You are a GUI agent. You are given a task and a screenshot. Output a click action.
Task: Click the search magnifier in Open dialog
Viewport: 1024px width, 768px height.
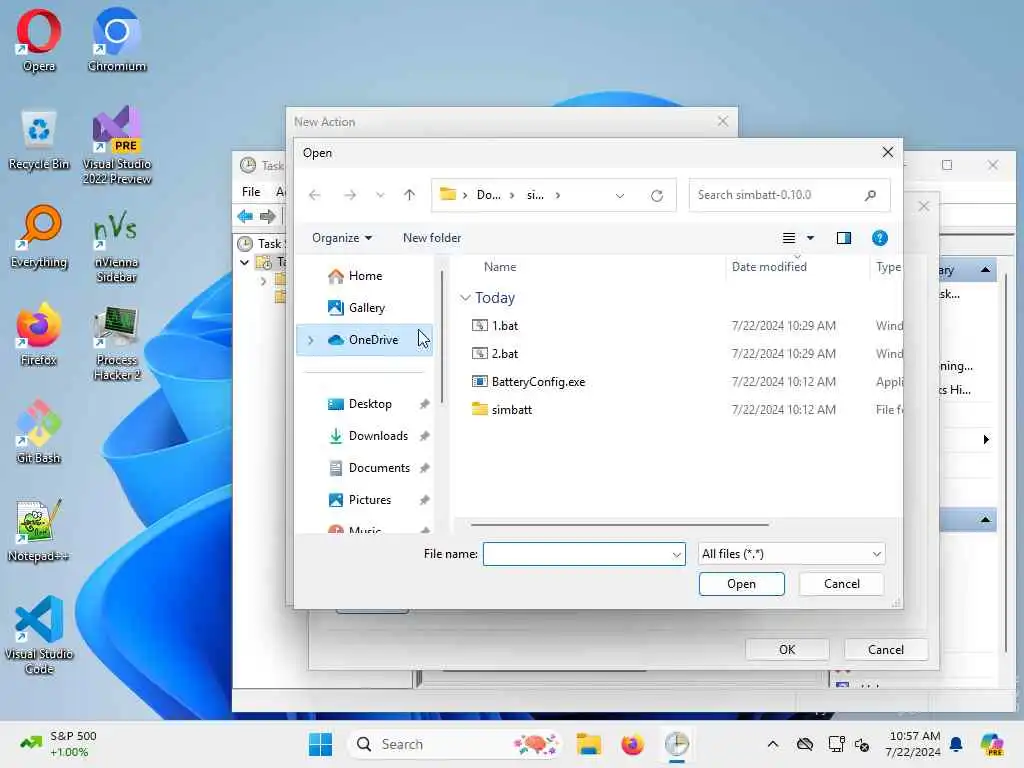tap(871, 195)
